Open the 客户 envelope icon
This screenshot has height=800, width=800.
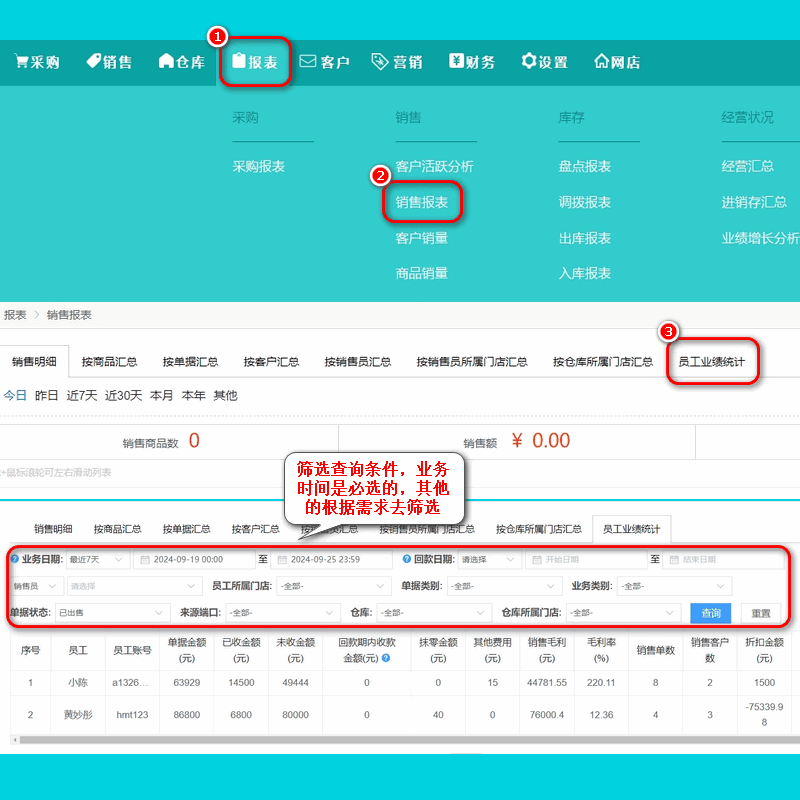[x=306, y=61]
